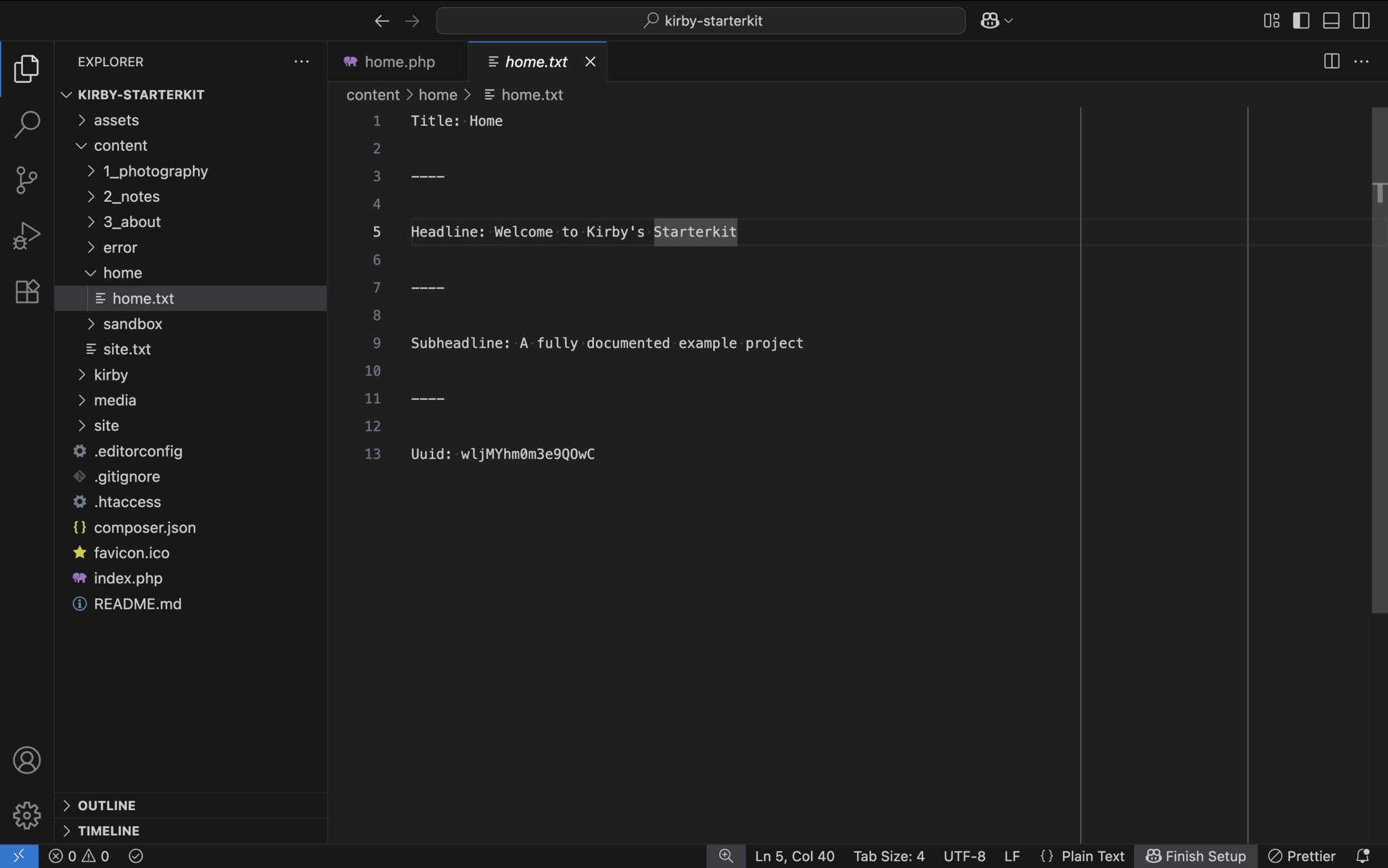This screenshot has height=868, width=1388.
Task: Toggle the bottom panel visibility
Action: (1331, 21)
